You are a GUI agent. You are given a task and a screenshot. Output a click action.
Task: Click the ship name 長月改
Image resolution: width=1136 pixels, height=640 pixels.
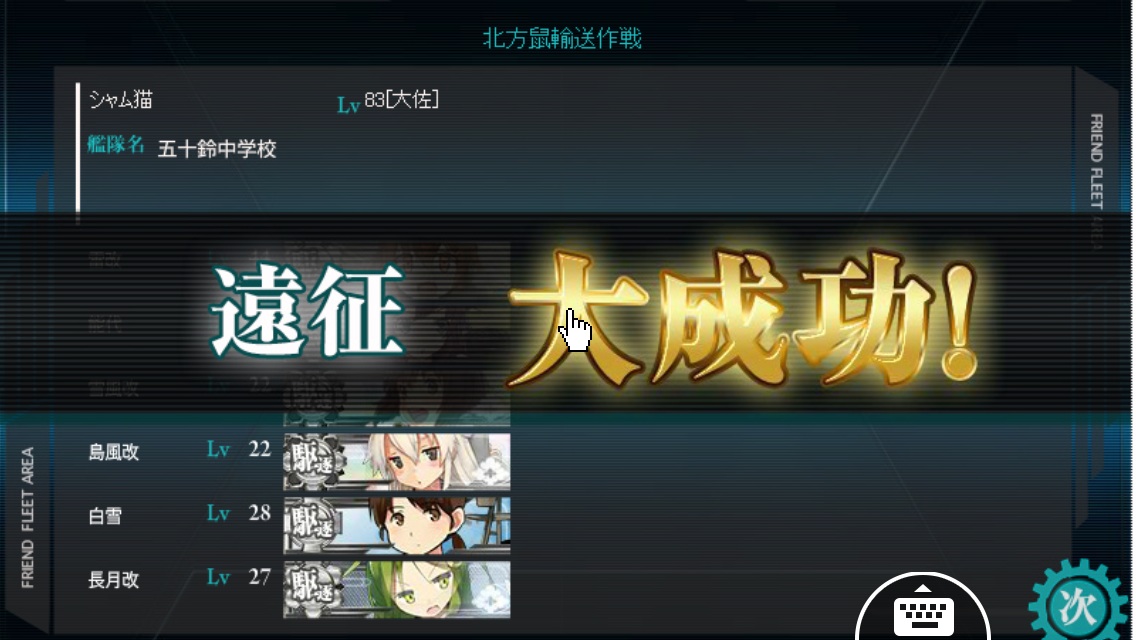114,580
